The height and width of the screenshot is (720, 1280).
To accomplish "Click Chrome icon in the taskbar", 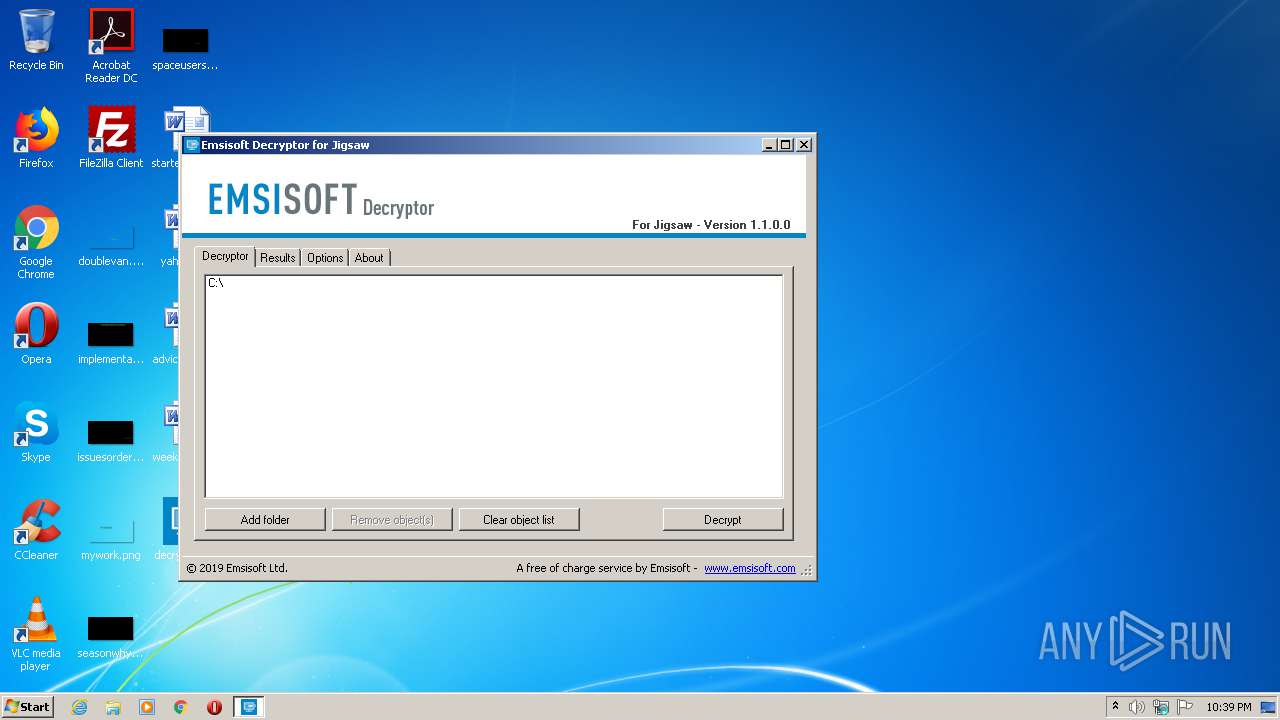I will tap(181, 707).
